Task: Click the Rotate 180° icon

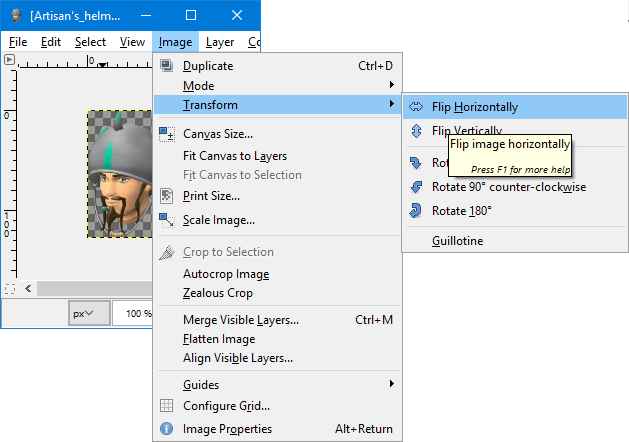Action: tap(416, 211)
